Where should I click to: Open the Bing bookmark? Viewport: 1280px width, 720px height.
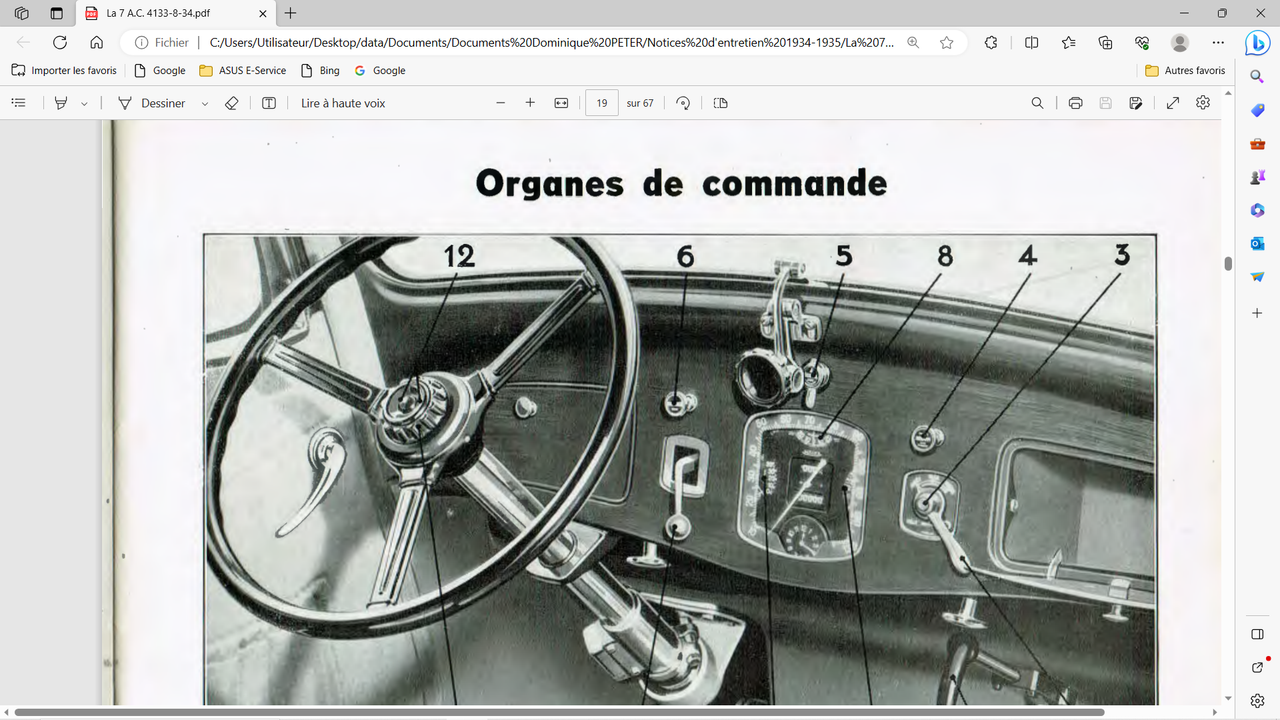pyautogui.click(x=320, y=71)
